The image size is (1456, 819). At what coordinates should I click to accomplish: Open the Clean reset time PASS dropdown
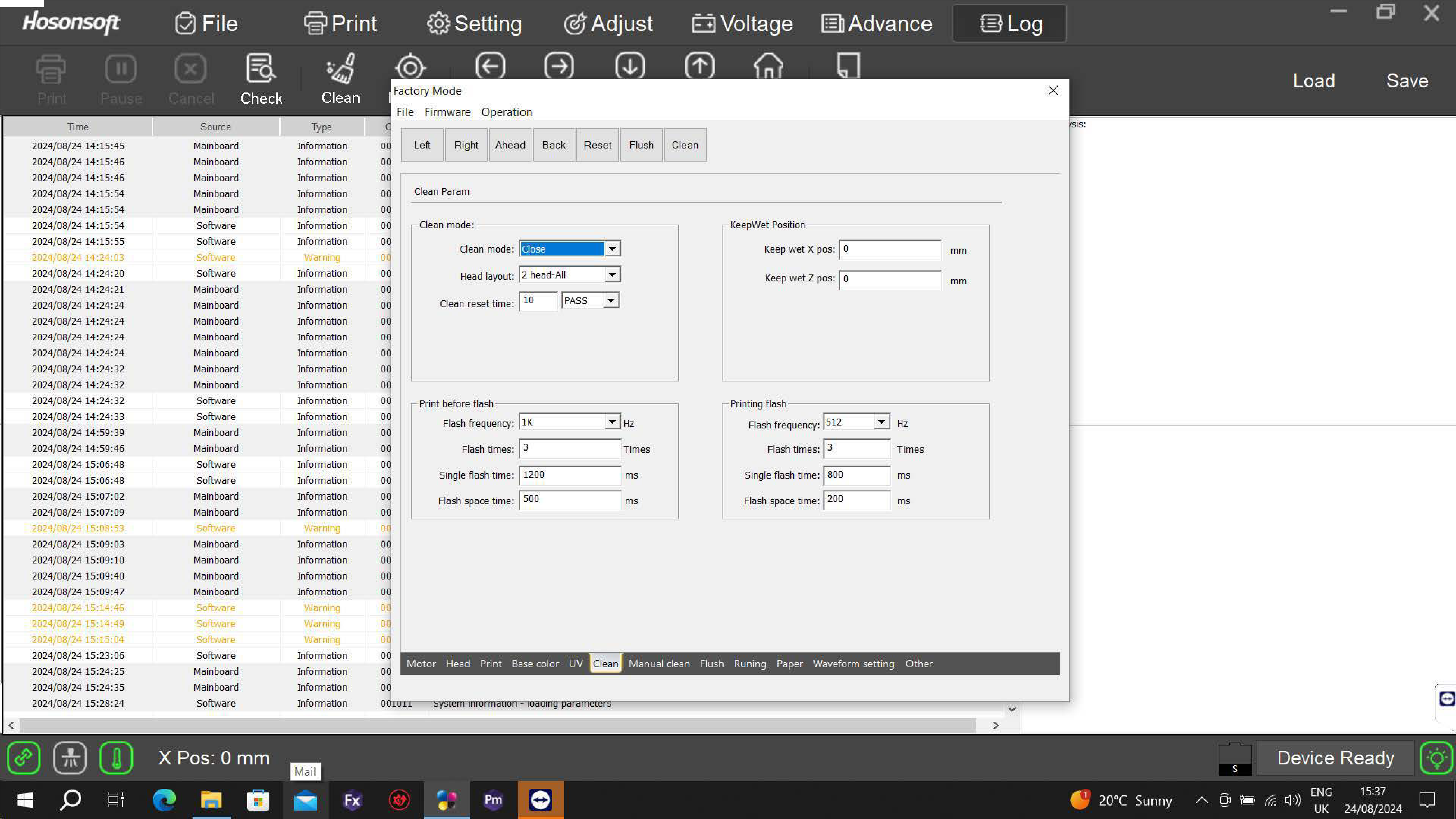click(x=610, y=301)
